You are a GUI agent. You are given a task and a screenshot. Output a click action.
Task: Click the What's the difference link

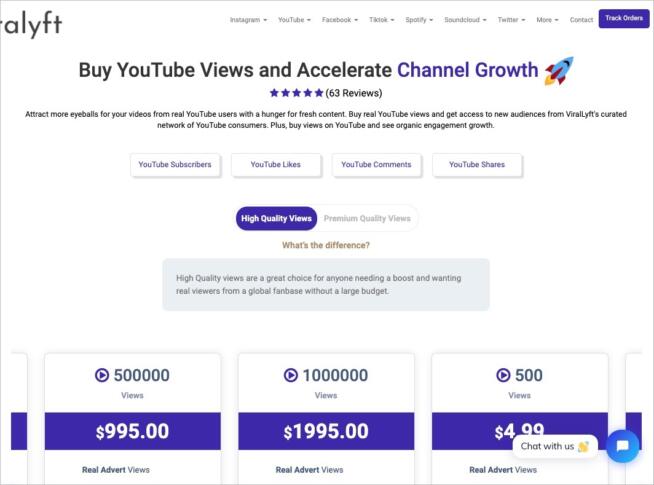[326, 245]
